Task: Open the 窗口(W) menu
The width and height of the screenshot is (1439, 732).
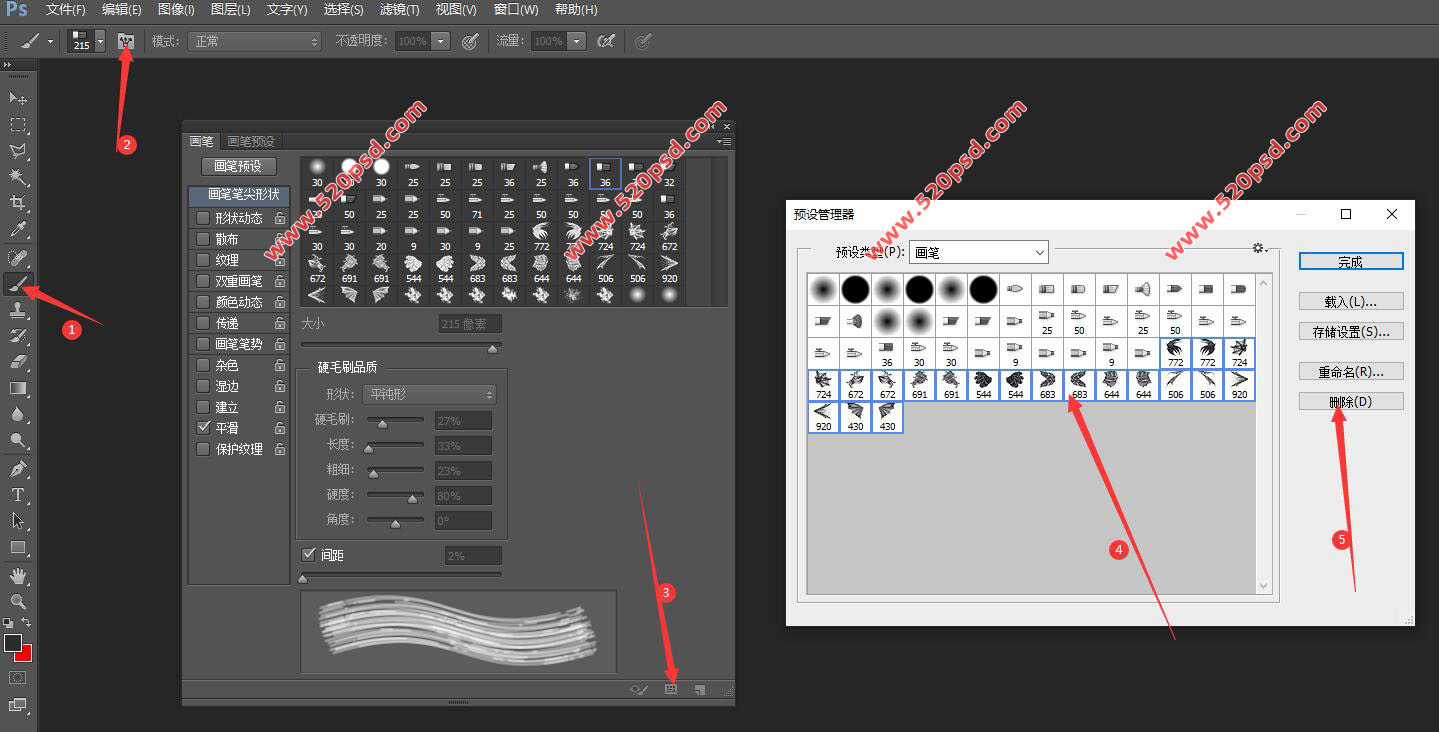Action: 516,10
